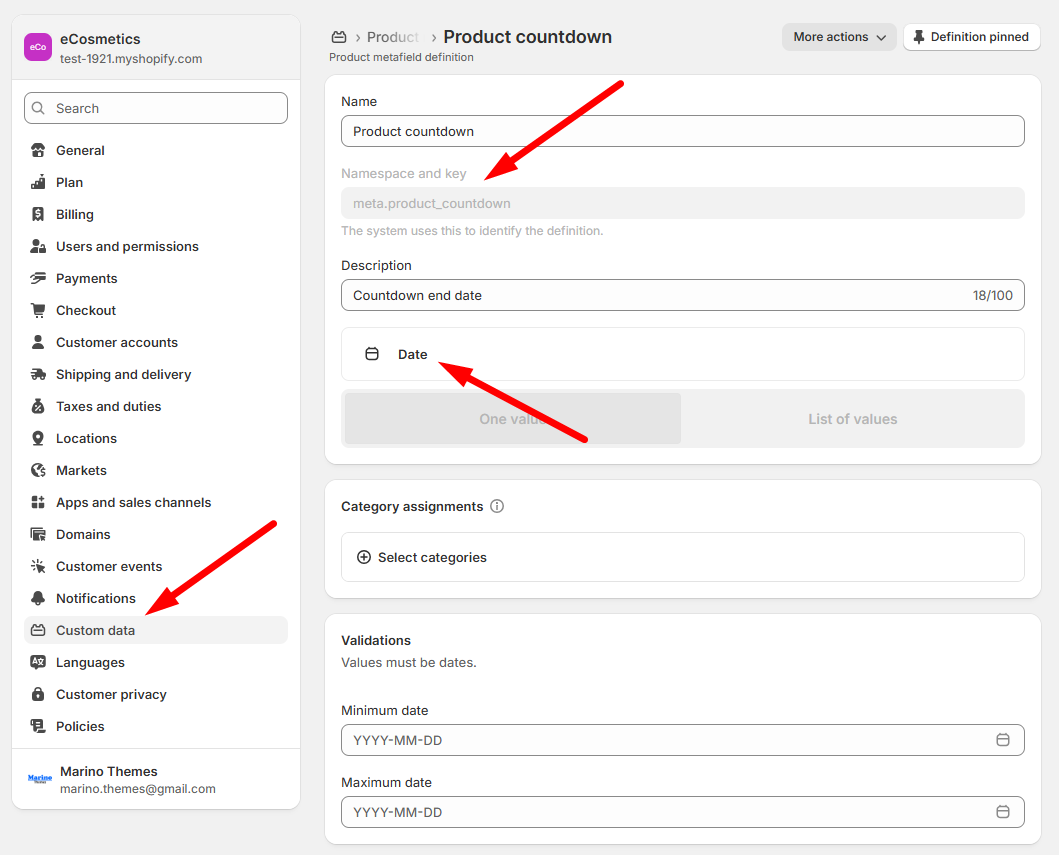Viewport: 1059px width, 855px height.
Task: Click the Marino Themes avatar
Action: click(x=40, y=779)
